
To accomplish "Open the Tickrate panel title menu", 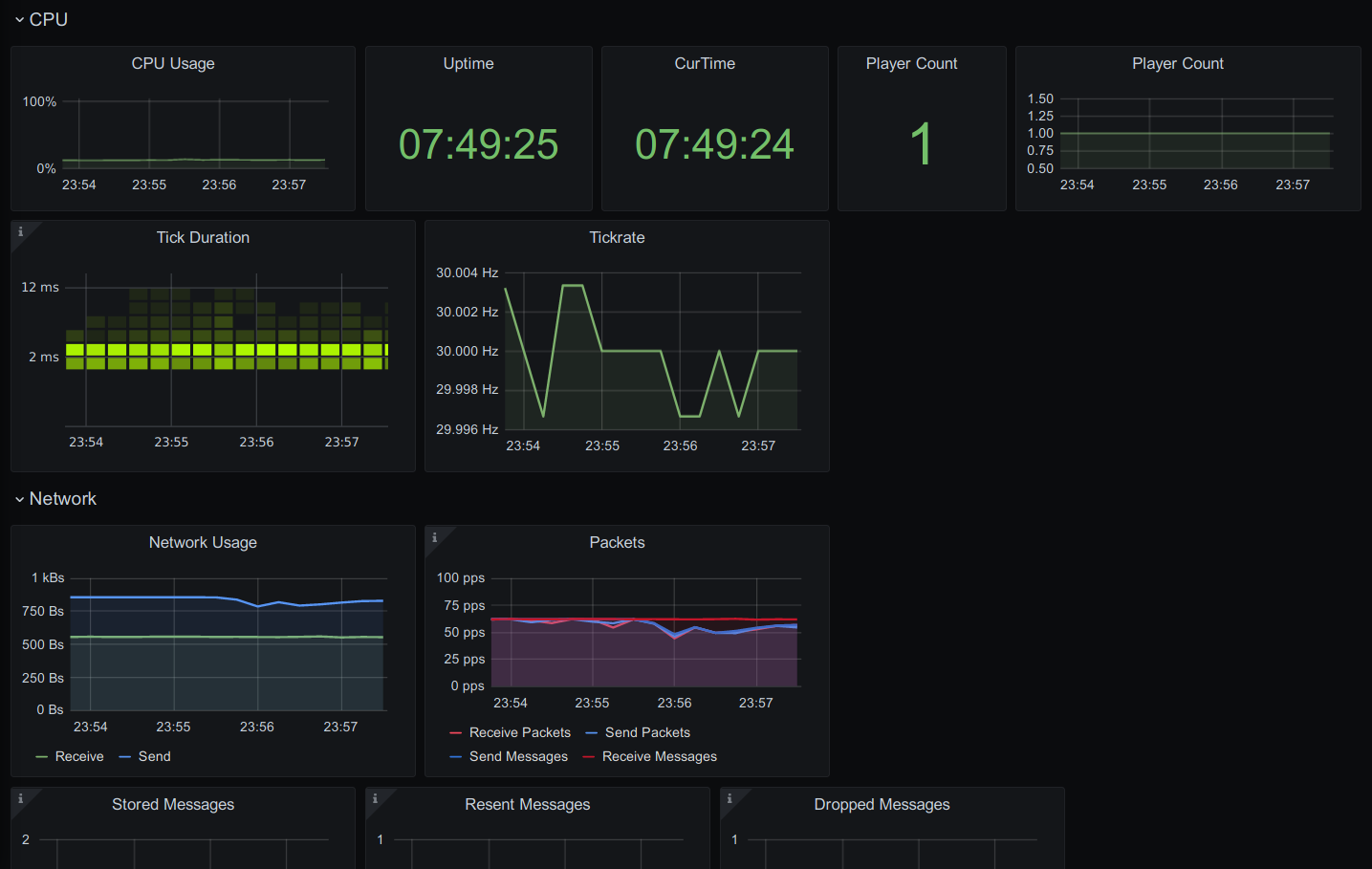I will coord(617,237).
